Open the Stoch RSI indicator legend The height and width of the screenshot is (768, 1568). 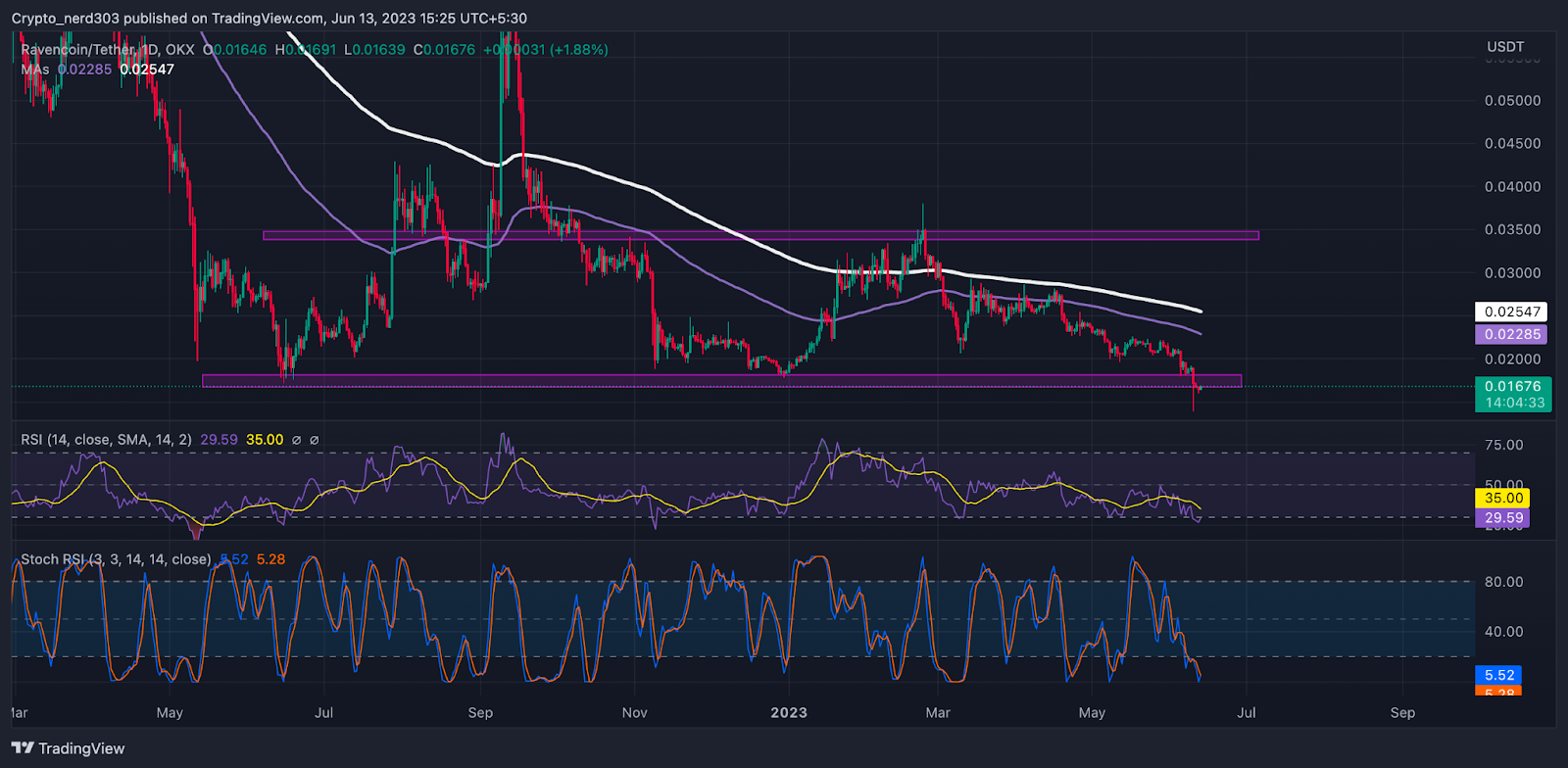pos(116,559)
